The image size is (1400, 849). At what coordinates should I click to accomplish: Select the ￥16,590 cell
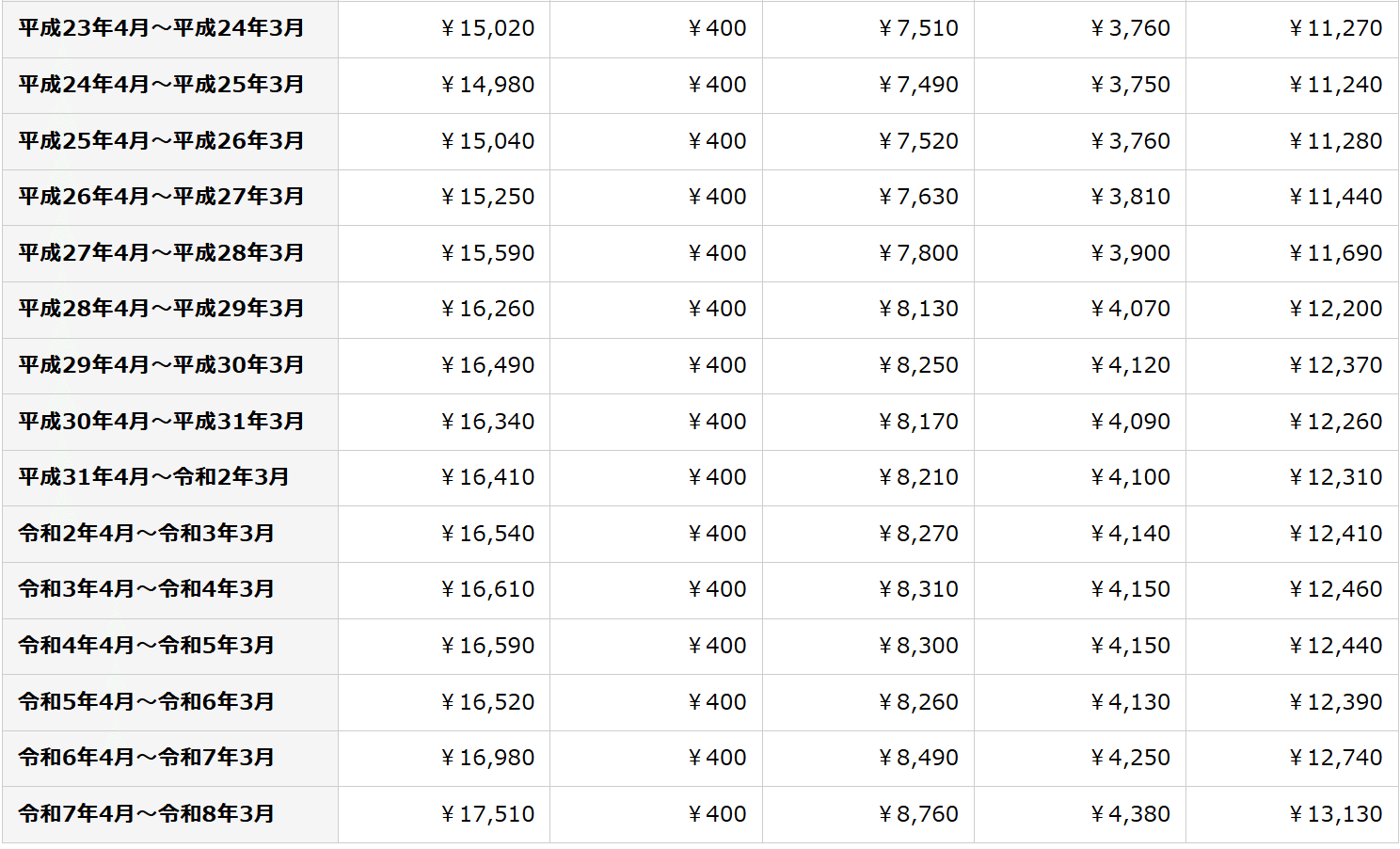coord(444,647)
